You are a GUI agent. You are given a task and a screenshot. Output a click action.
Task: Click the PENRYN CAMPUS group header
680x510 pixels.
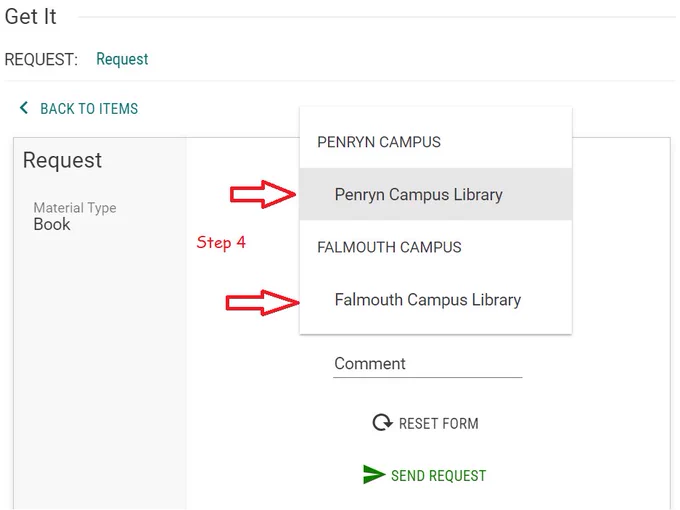point(379,142)
